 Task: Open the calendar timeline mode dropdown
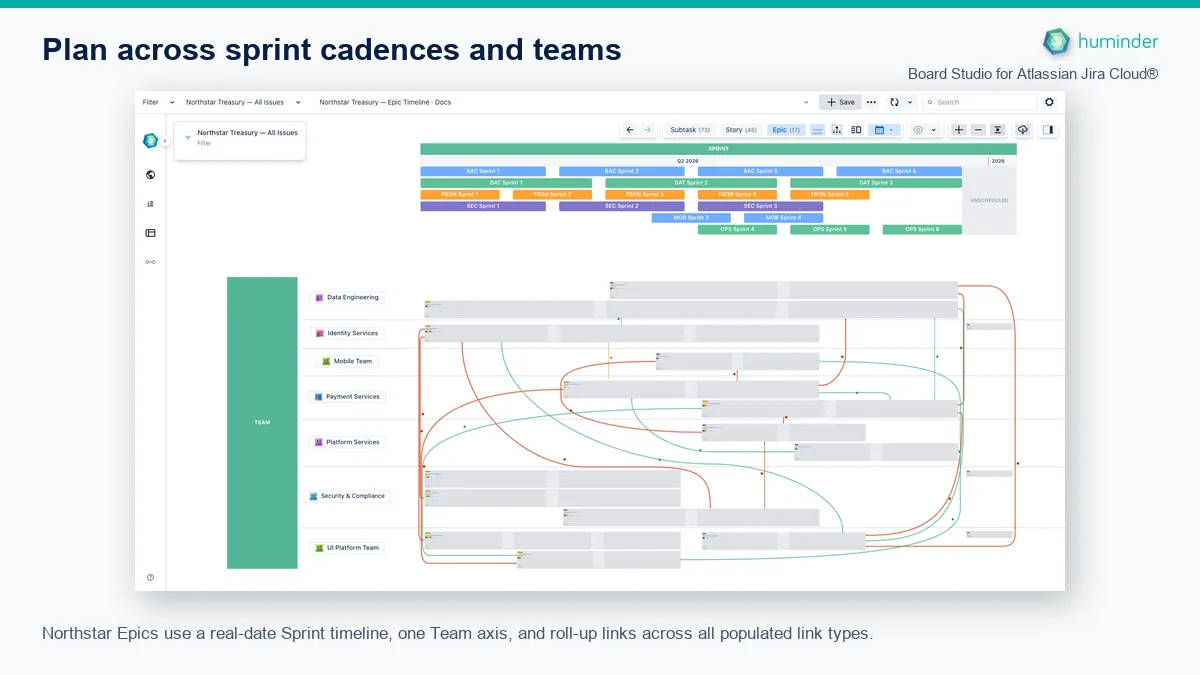pos(884,130)
